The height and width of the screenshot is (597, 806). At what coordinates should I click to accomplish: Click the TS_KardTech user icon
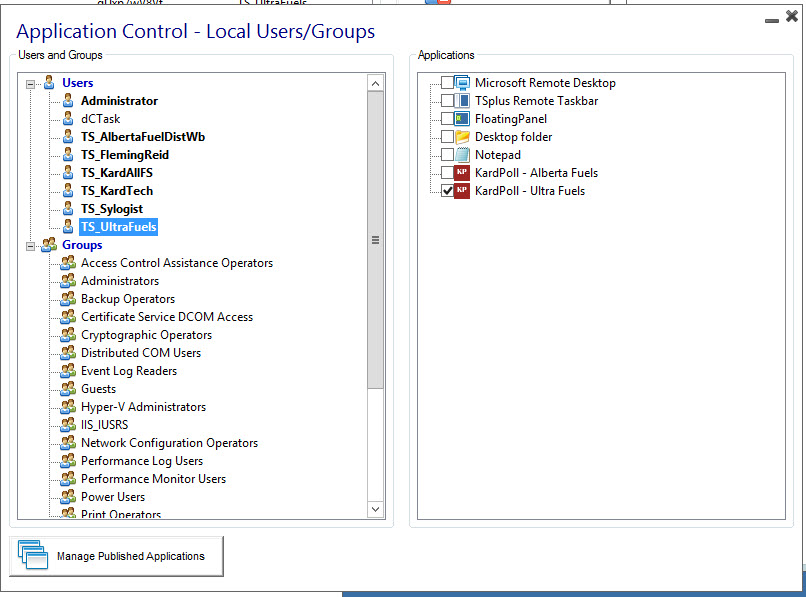pyautogui.click(x=68, y=191)
